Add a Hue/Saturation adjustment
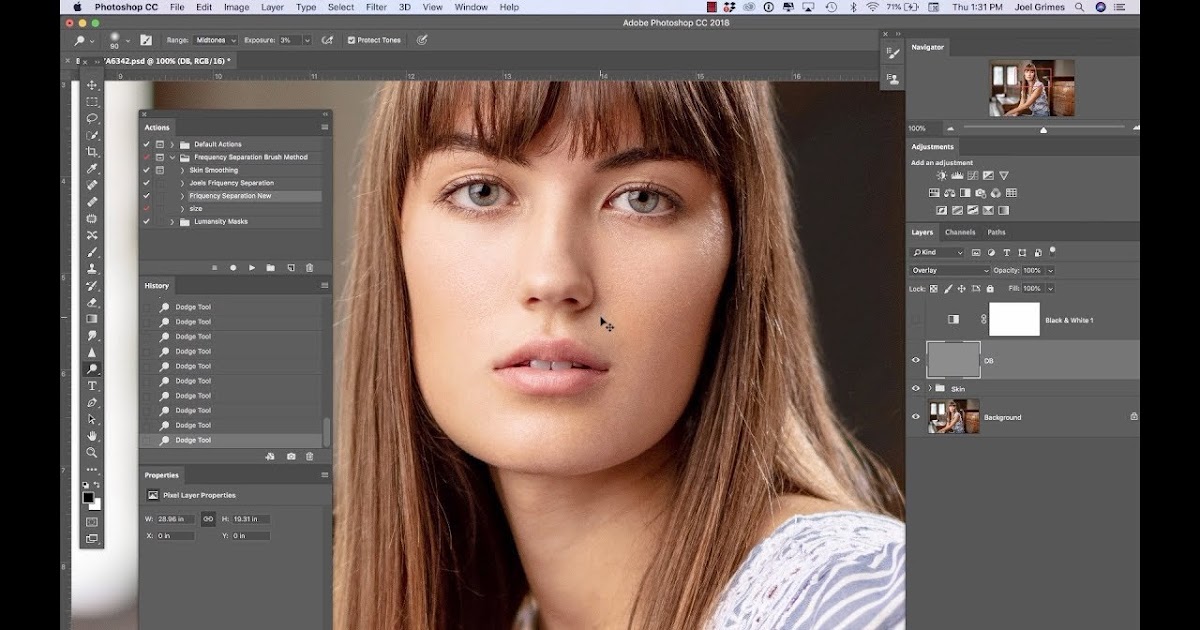Image resolution: width=1200 pixels, height=630 pixels. coord(934,193)
